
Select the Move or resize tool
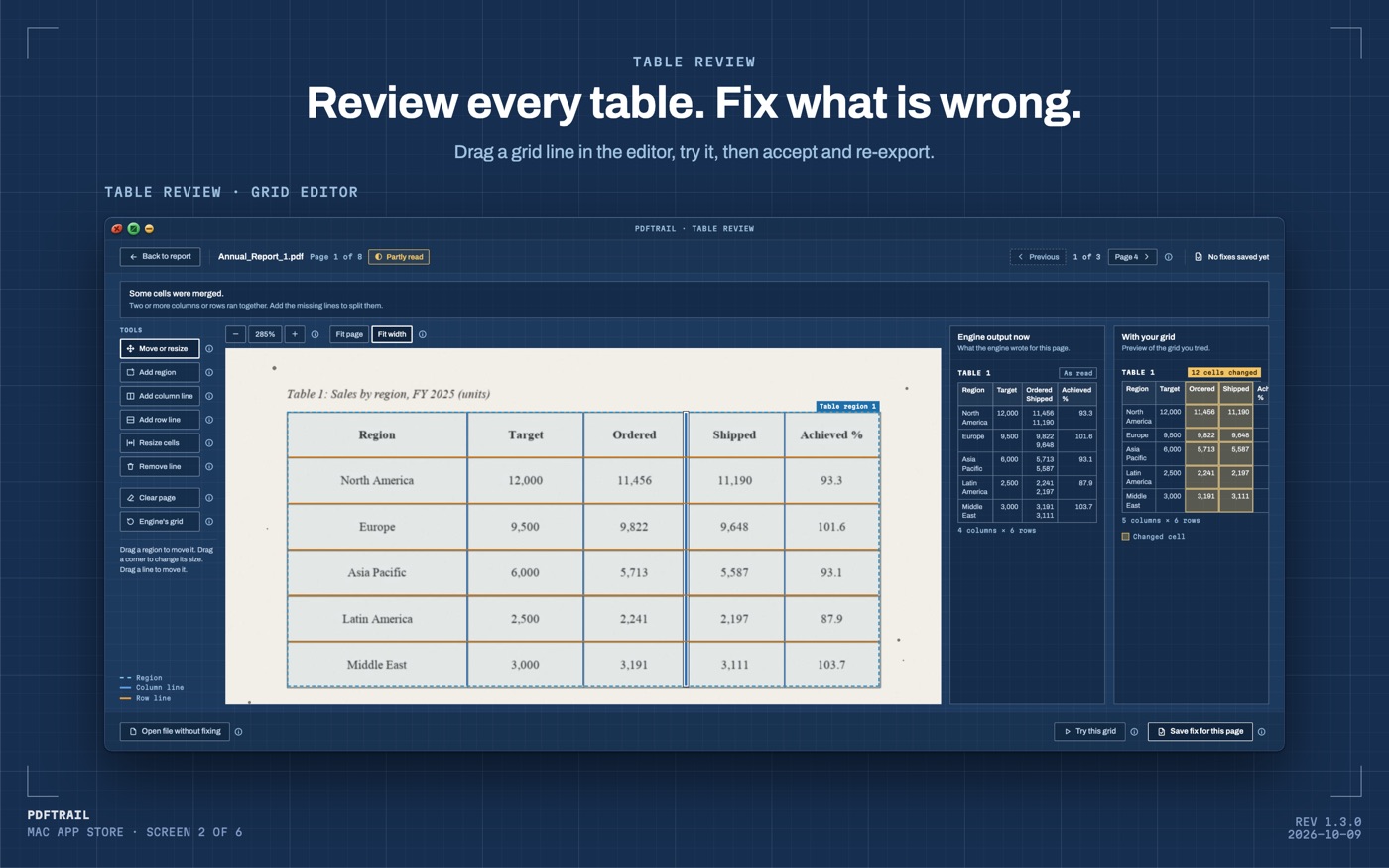(x=160, y=349)
